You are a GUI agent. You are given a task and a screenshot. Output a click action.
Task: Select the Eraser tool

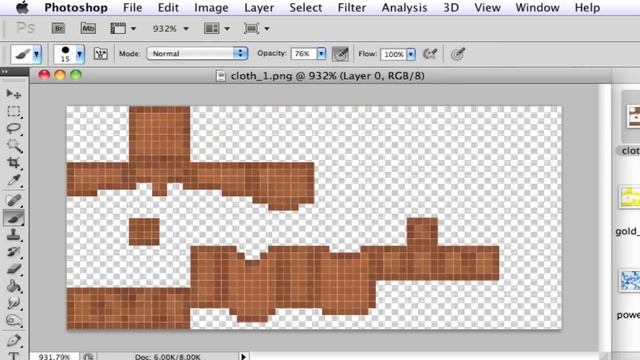coord(13,269)
